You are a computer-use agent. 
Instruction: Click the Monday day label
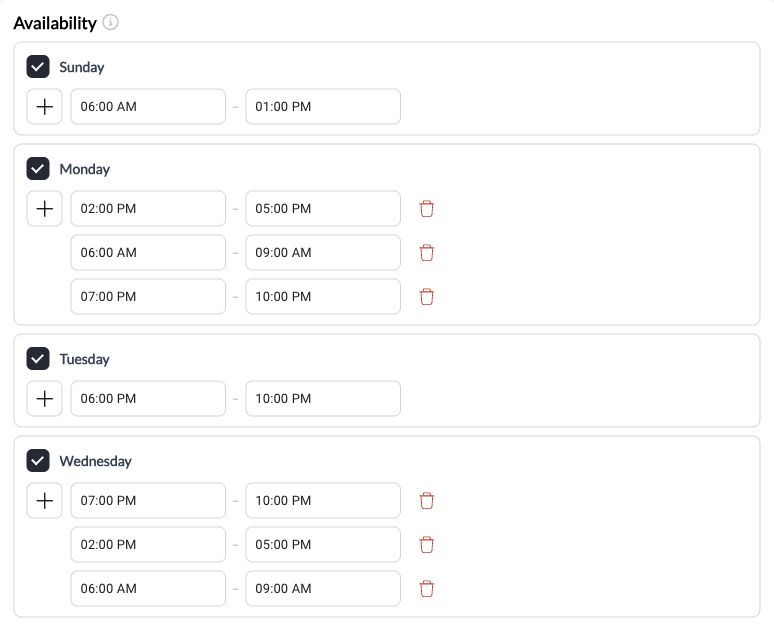click(84, 169)
